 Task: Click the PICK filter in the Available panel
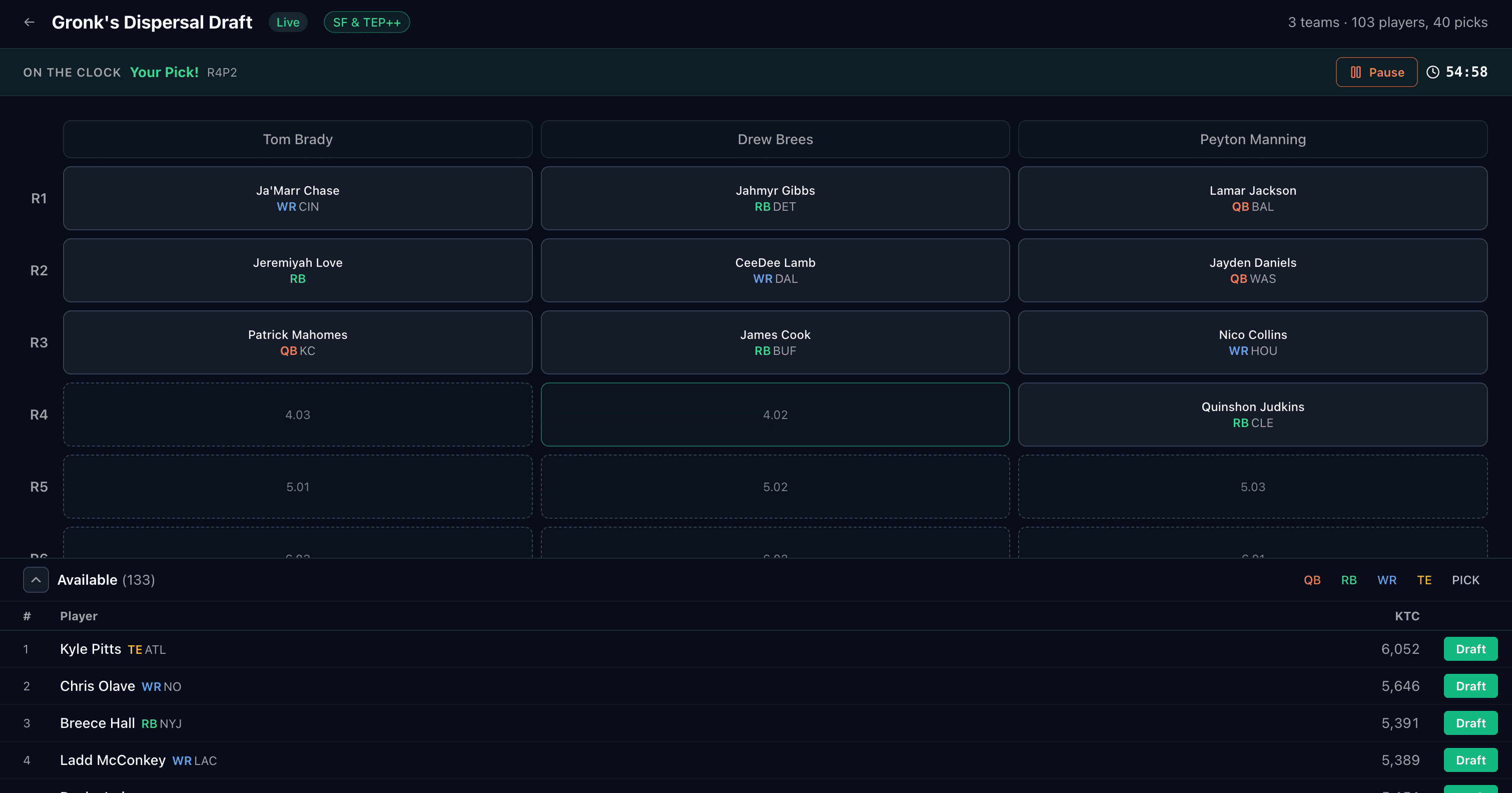1465,580
